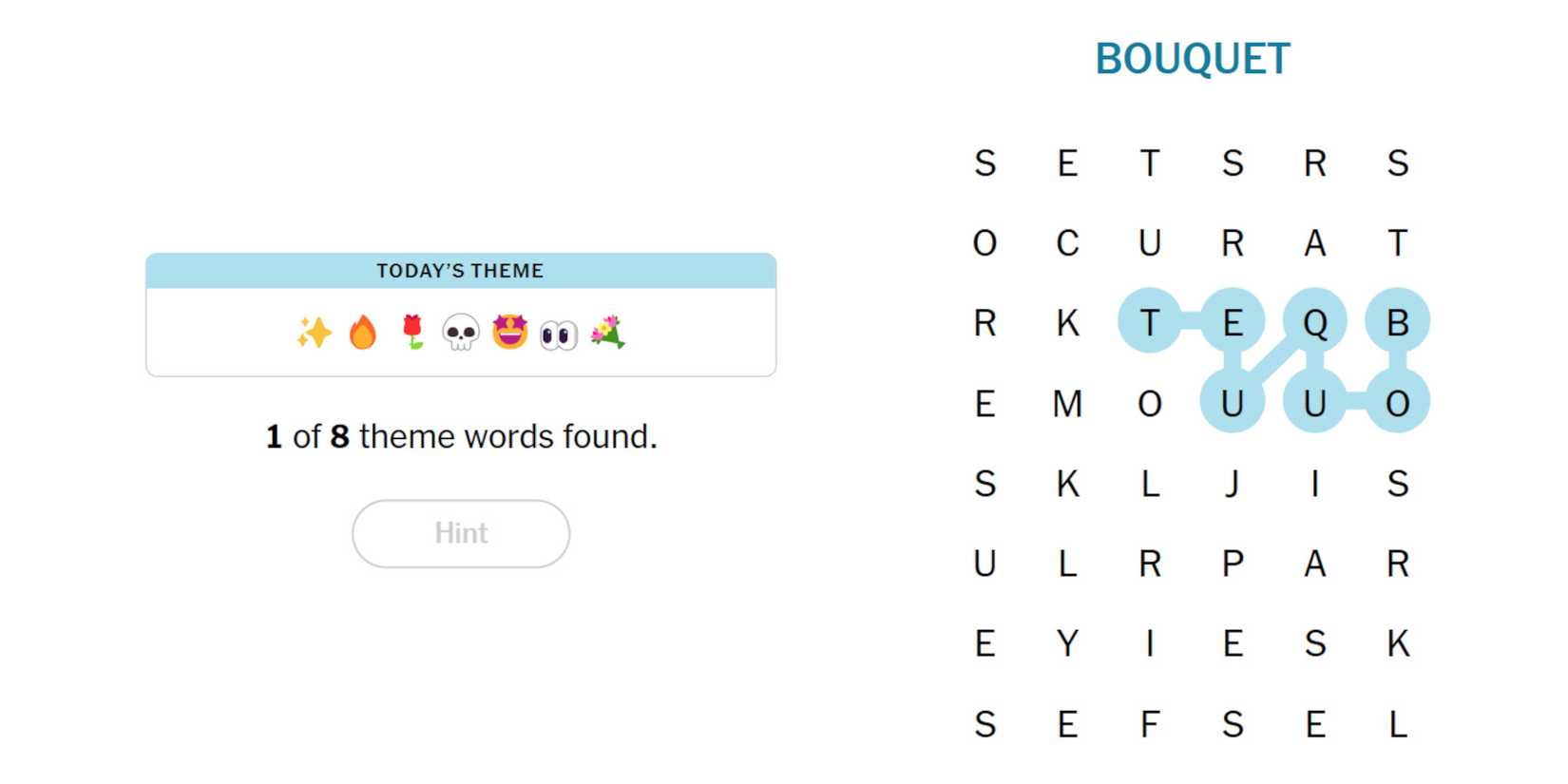Select the letter Y in the grid

click(1067, 644)
